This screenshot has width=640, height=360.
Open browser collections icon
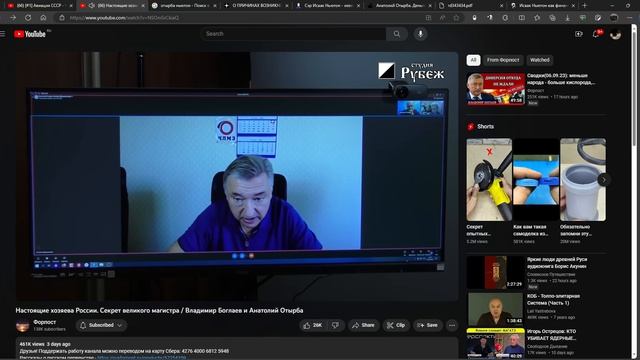(552, 18)
